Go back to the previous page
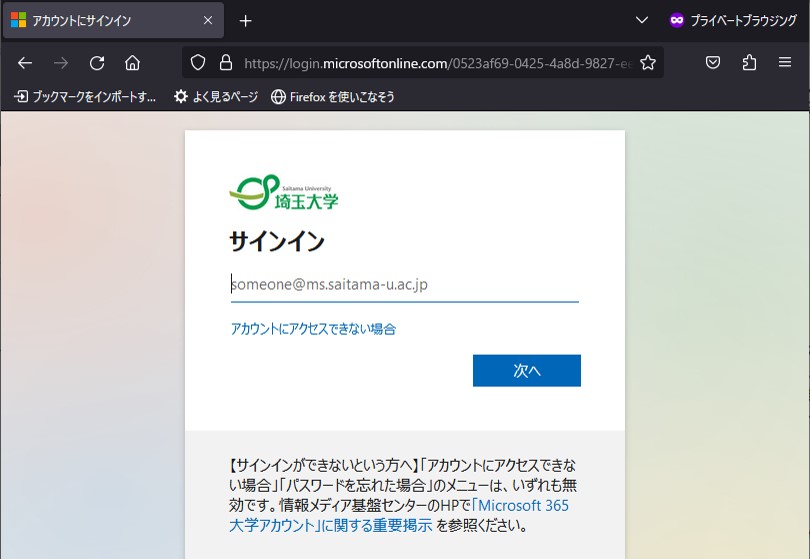This screenshot has height=559, width=810. [x=25, y=63]
